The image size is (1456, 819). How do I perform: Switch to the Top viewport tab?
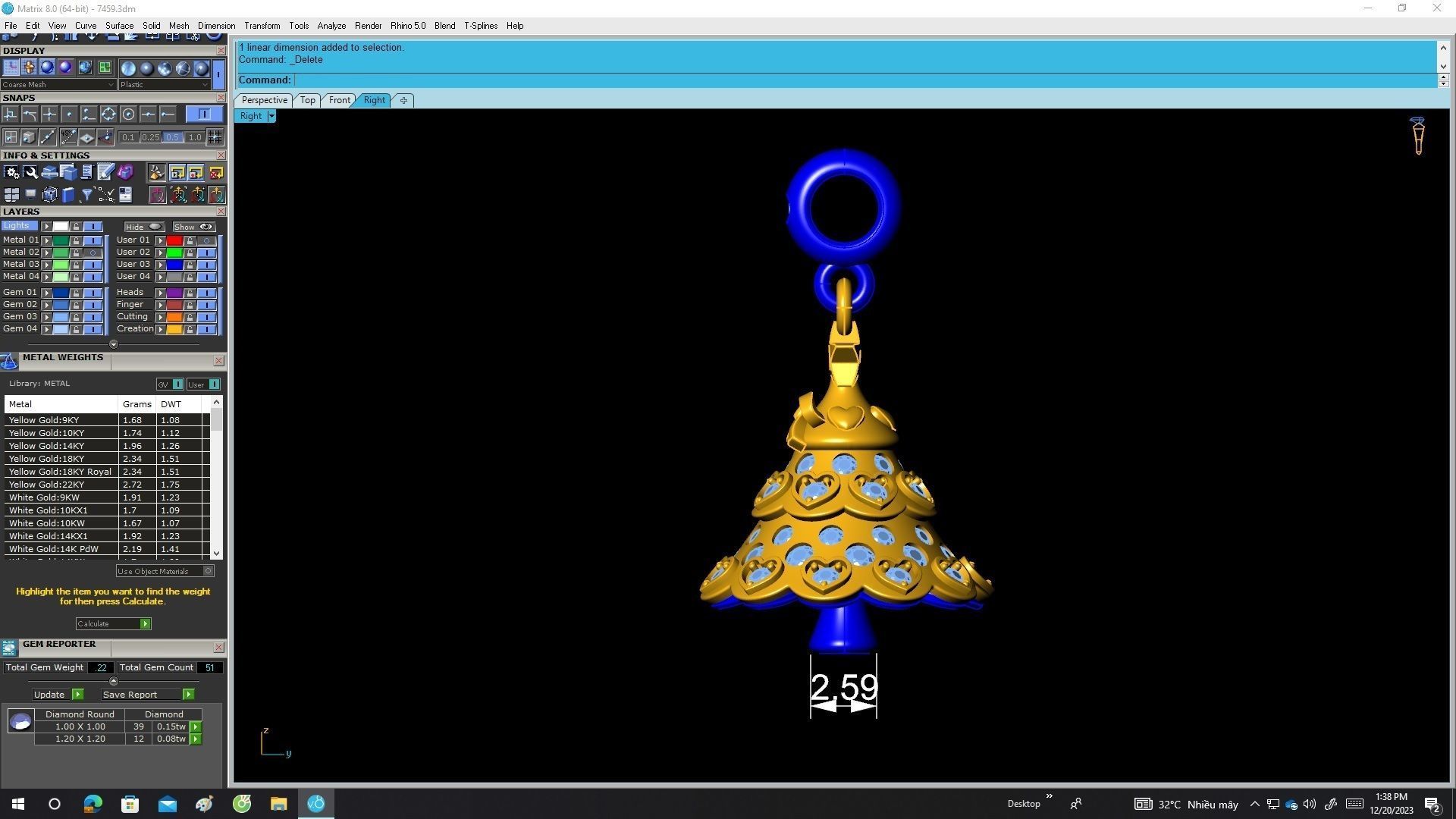pyautogui.click(x=307, y=100)
